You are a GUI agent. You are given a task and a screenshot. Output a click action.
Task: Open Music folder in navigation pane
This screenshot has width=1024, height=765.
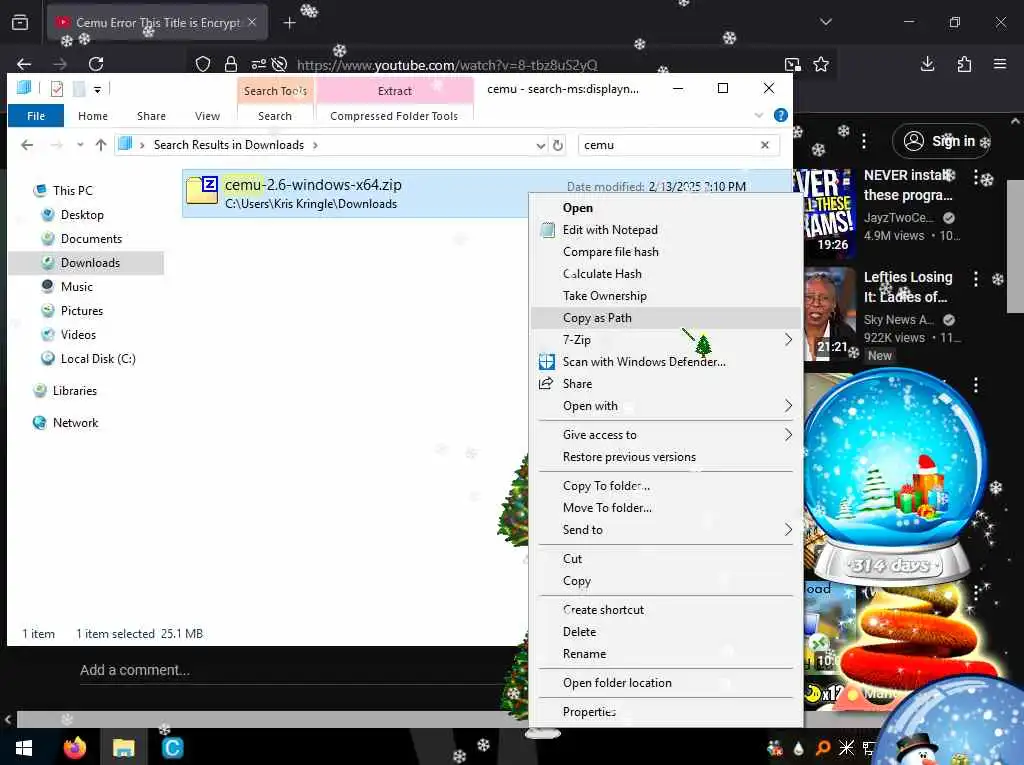point(76,287)
